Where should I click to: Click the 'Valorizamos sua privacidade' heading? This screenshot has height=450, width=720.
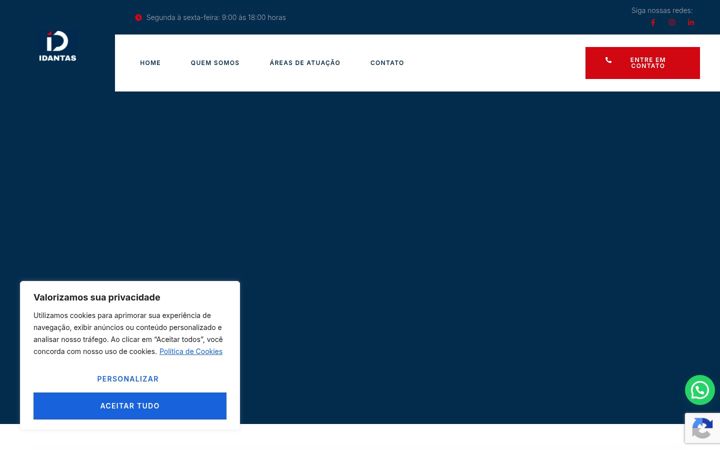97,298
